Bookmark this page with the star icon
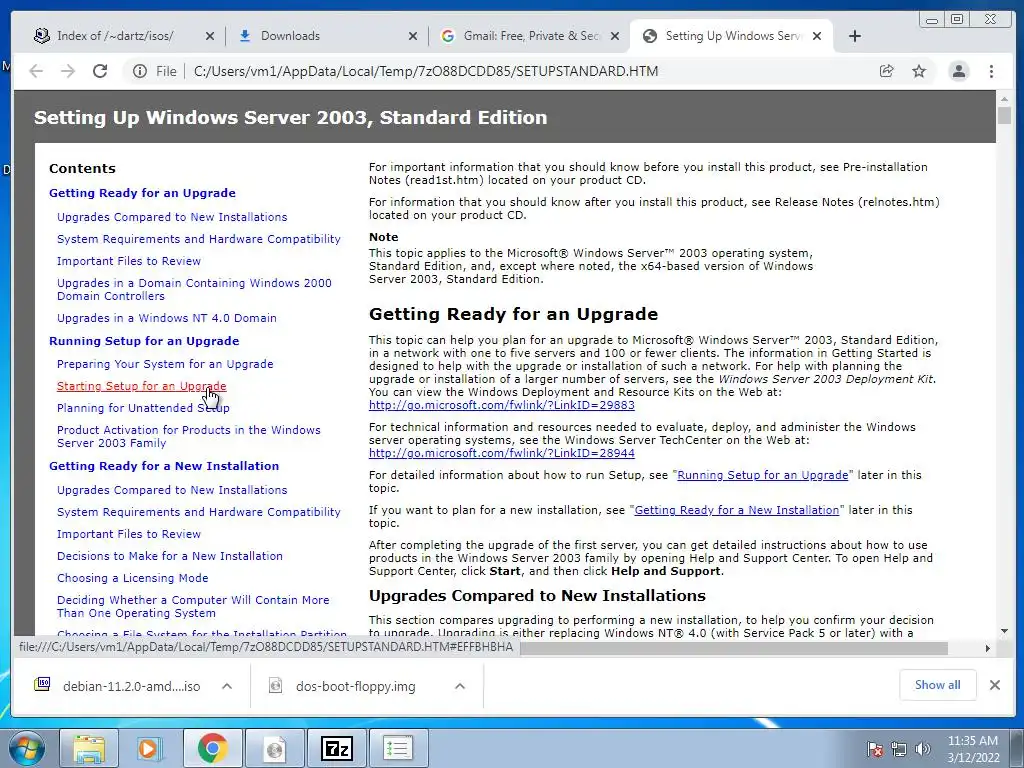Screen dimensions: 1024x768 coord(919,71)
